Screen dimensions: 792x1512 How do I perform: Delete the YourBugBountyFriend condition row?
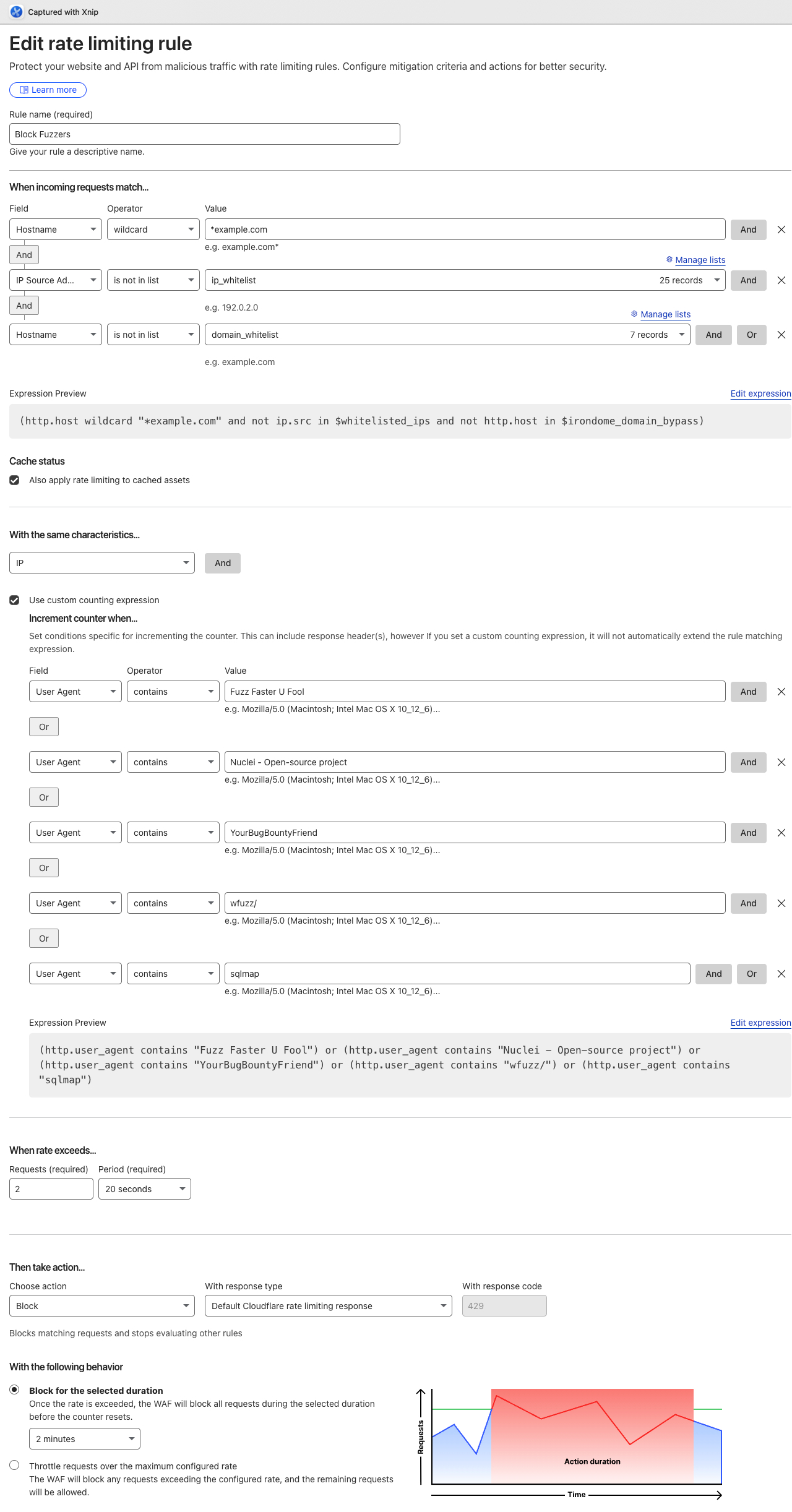point(781,833)
